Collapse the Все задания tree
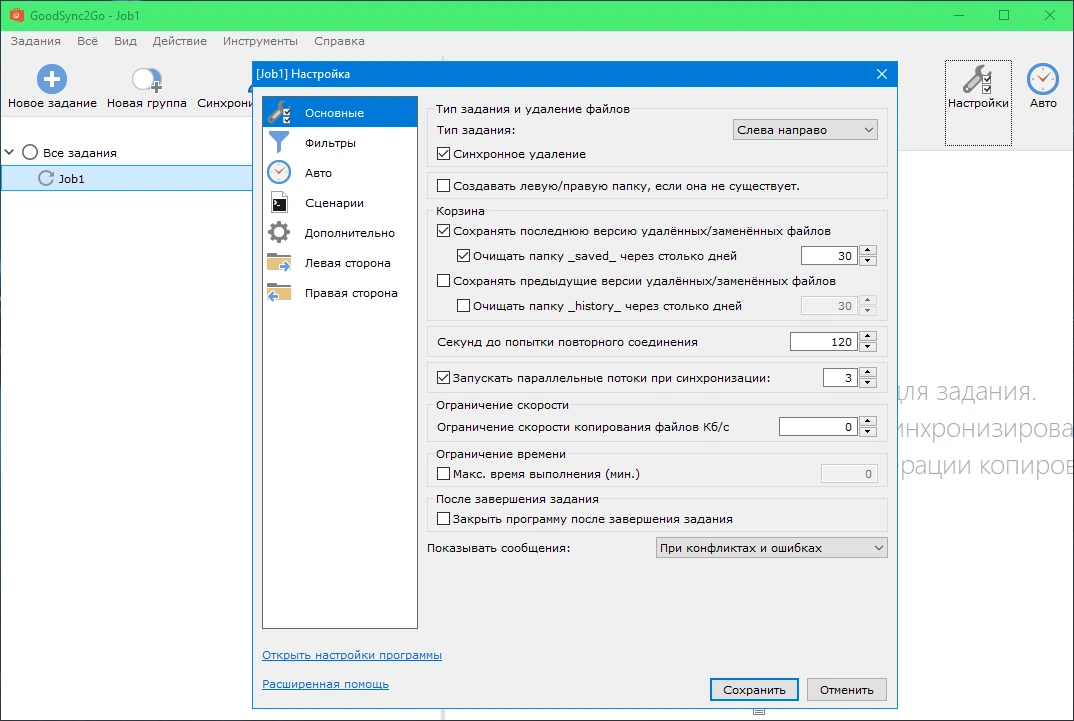This screenshot has height=721, width=1074. click(x=10, y=152)
